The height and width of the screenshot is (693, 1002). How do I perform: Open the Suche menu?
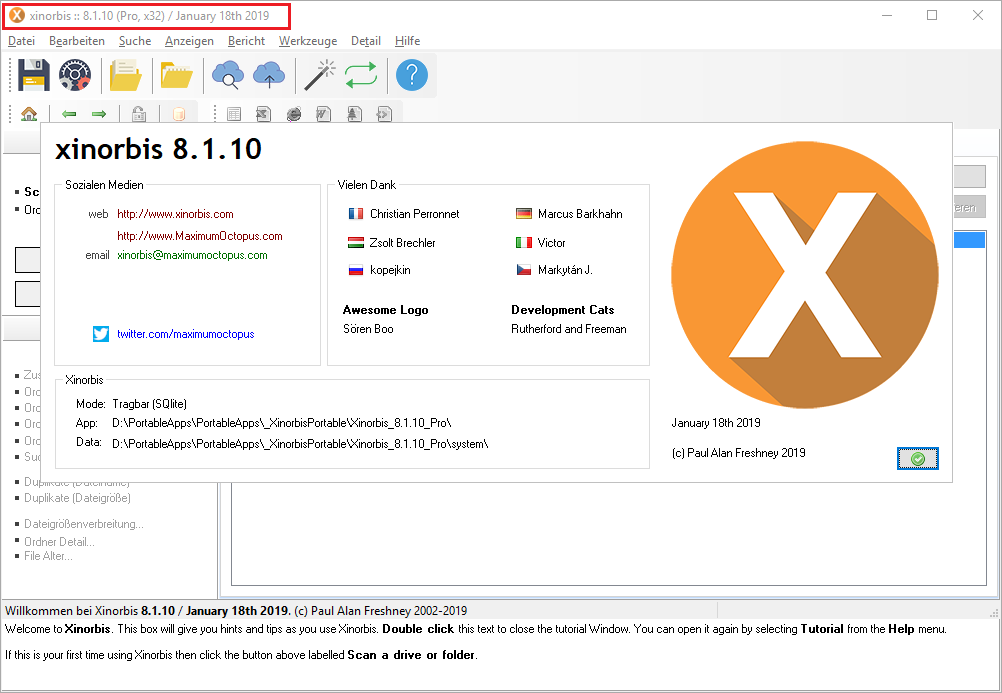135,41
